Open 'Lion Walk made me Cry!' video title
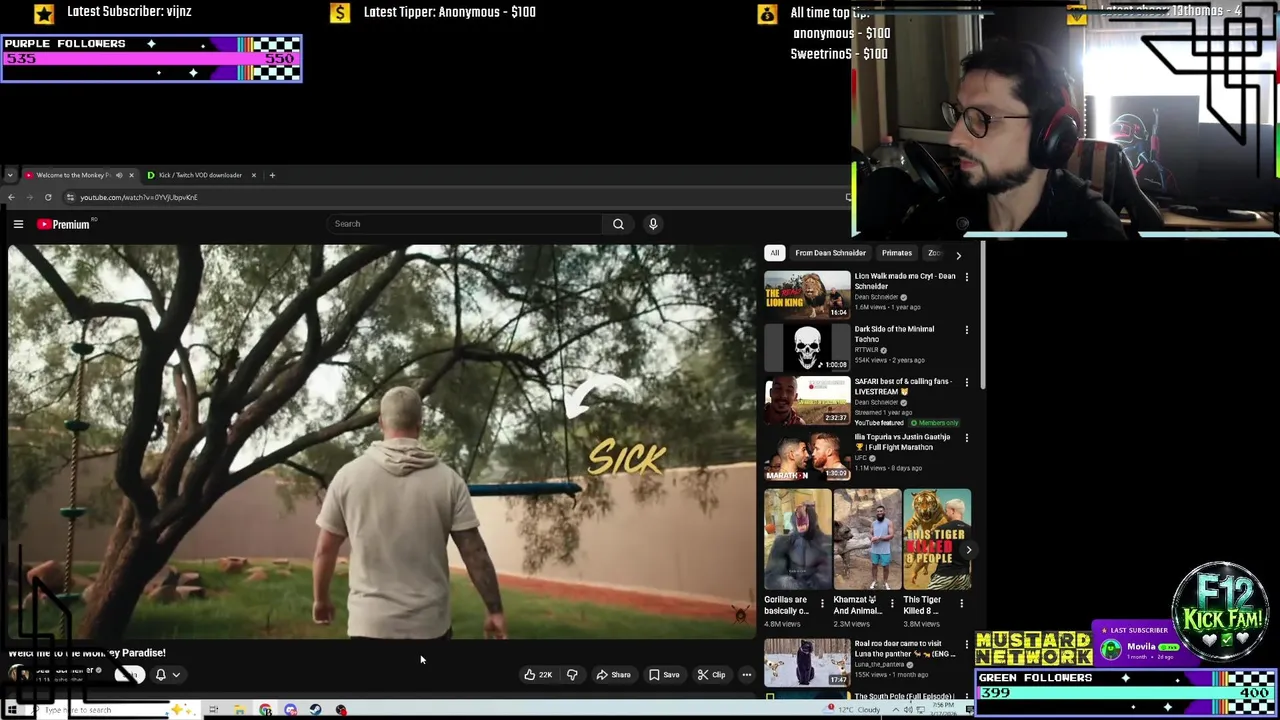The height and width of the screenshot is (720, 1280). tap(905, 281)
